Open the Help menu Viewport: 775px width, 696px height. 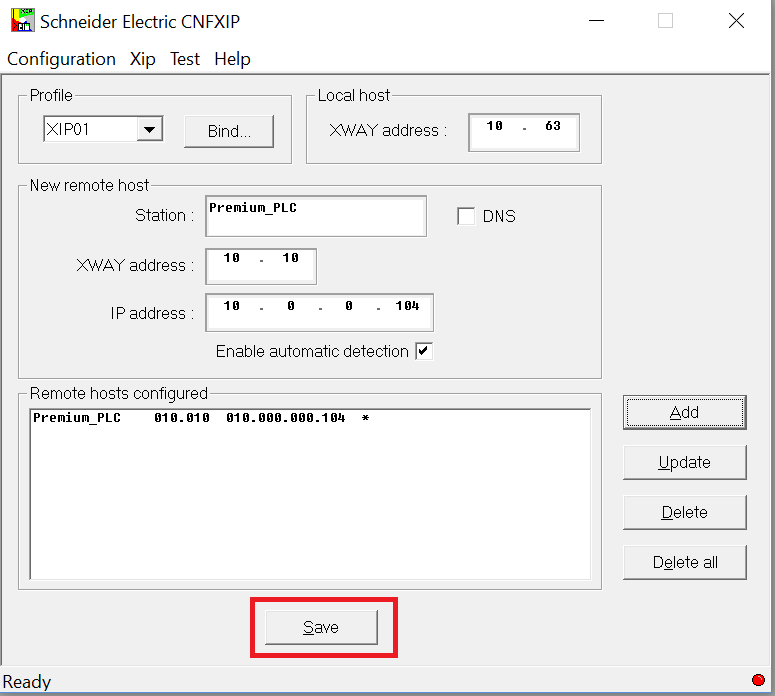[x=232, y=59]
